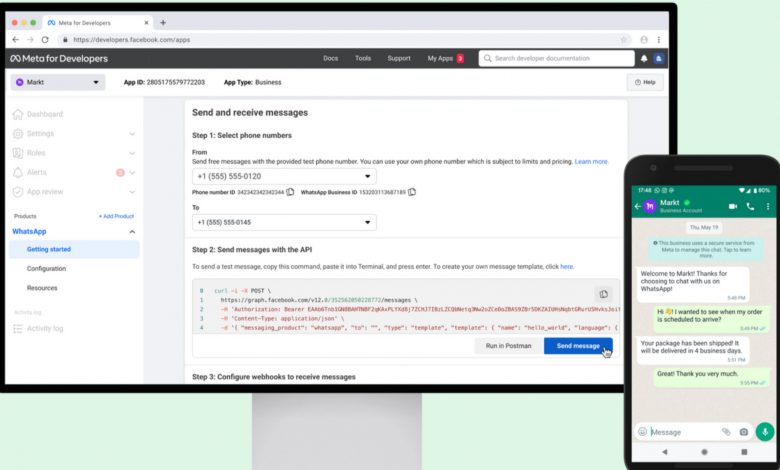Copy the WhatsApp Business ID
Screen dimensions: 780x470
point(412,192)
